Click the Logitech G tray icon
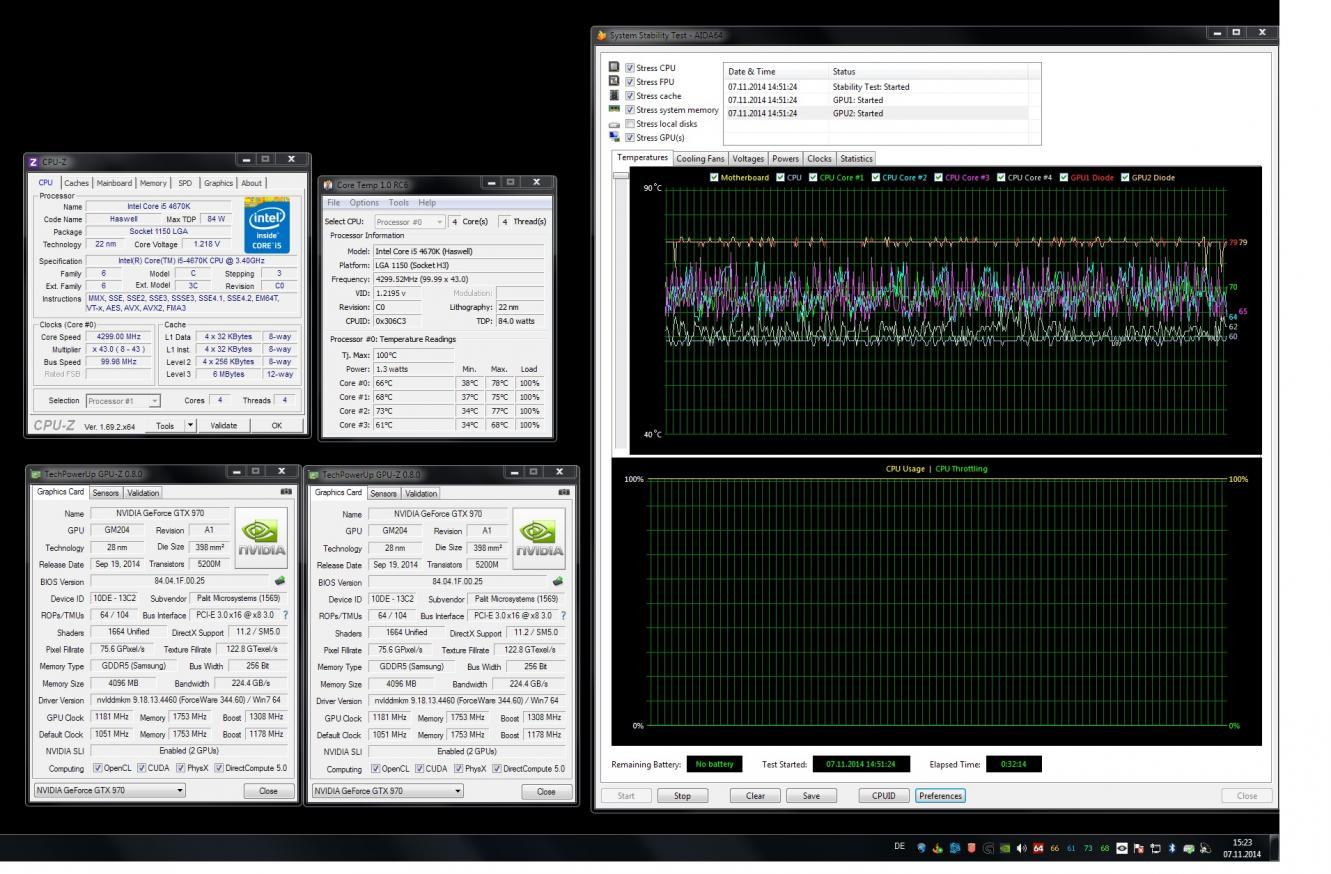Image resolution: width=1331 pixels, height=874 pixels. coord(988,848)
